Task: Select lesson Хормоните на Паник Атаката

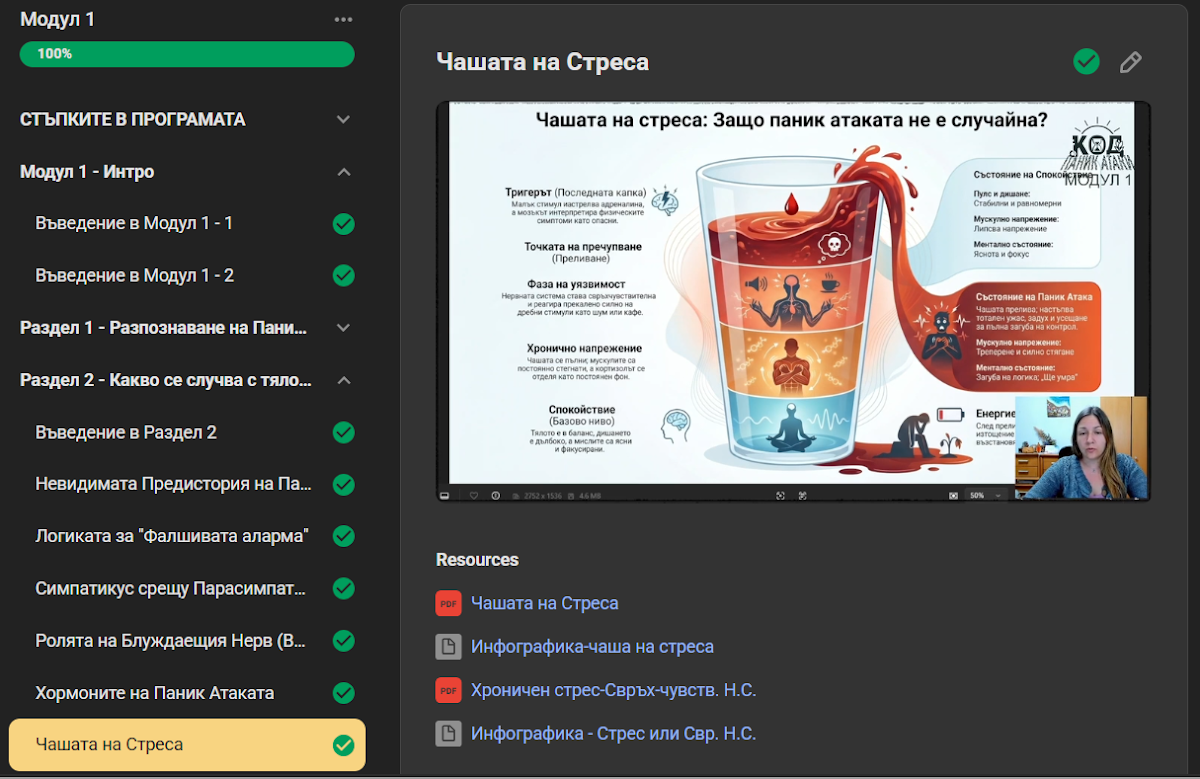Action: click(x=154, y=692)
